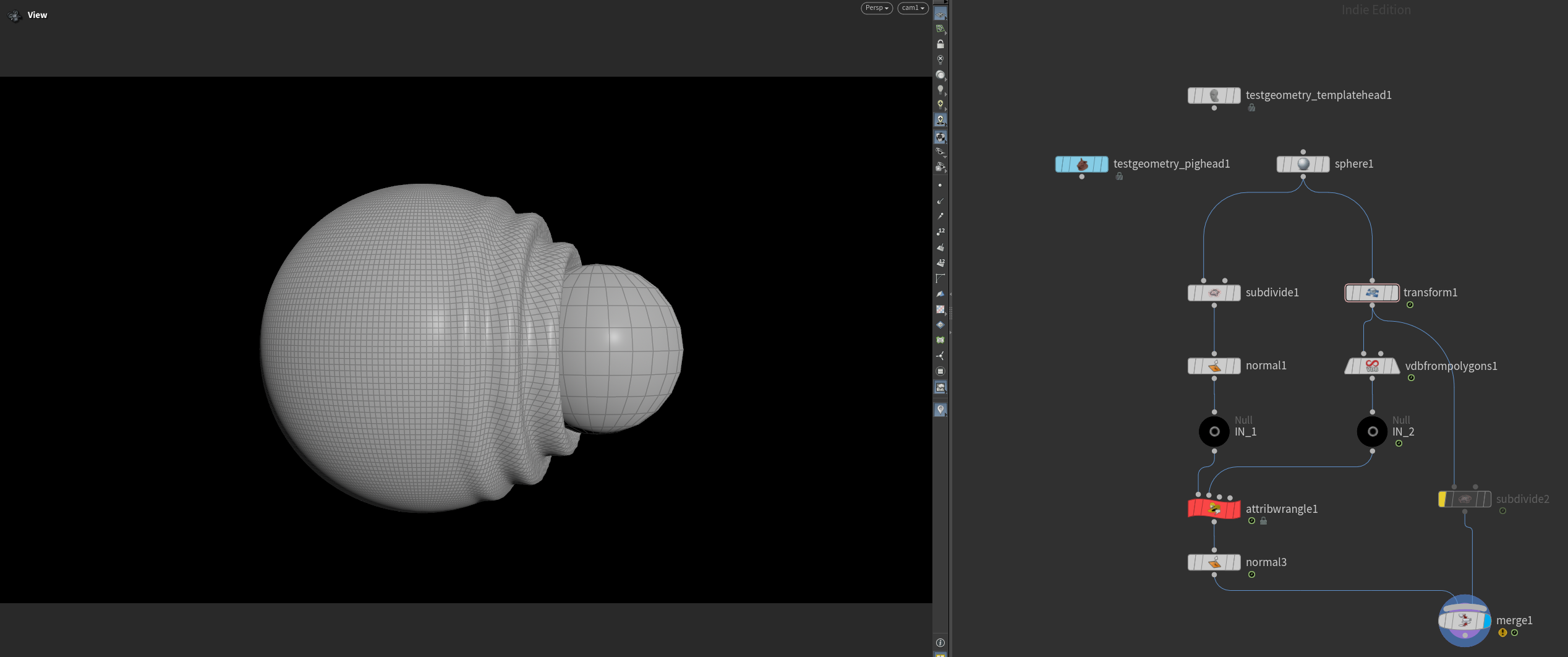Click the merge1 node label
The image size is (1568, 657).
(1514, 620)
